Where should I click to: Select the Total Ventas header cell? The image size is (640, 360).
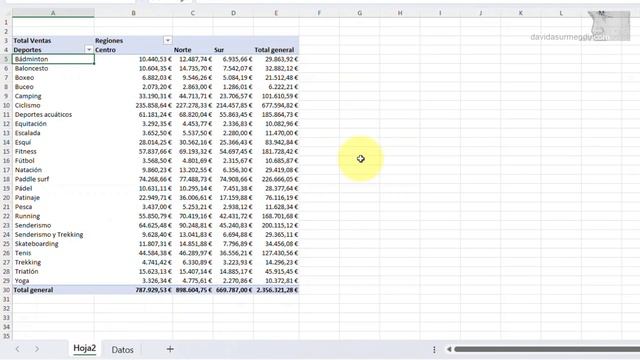[53, 40]
